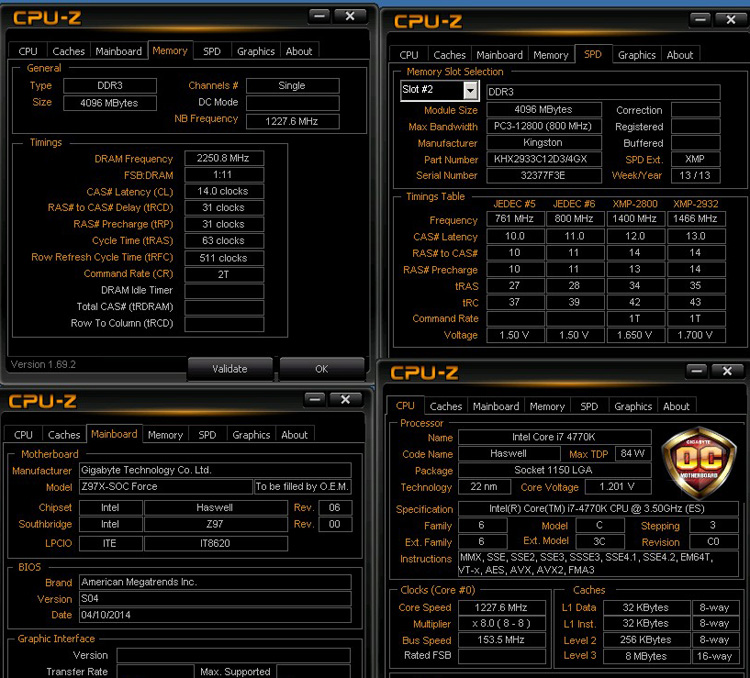Minimize the Processor CPU-Z window

(x=696, y=371)
